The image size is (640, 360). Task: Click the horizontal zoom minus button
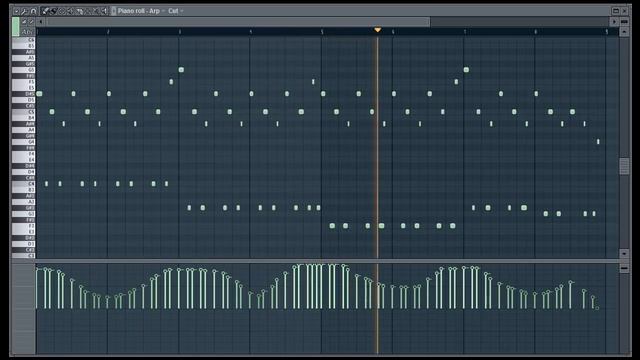pos(624,22)
